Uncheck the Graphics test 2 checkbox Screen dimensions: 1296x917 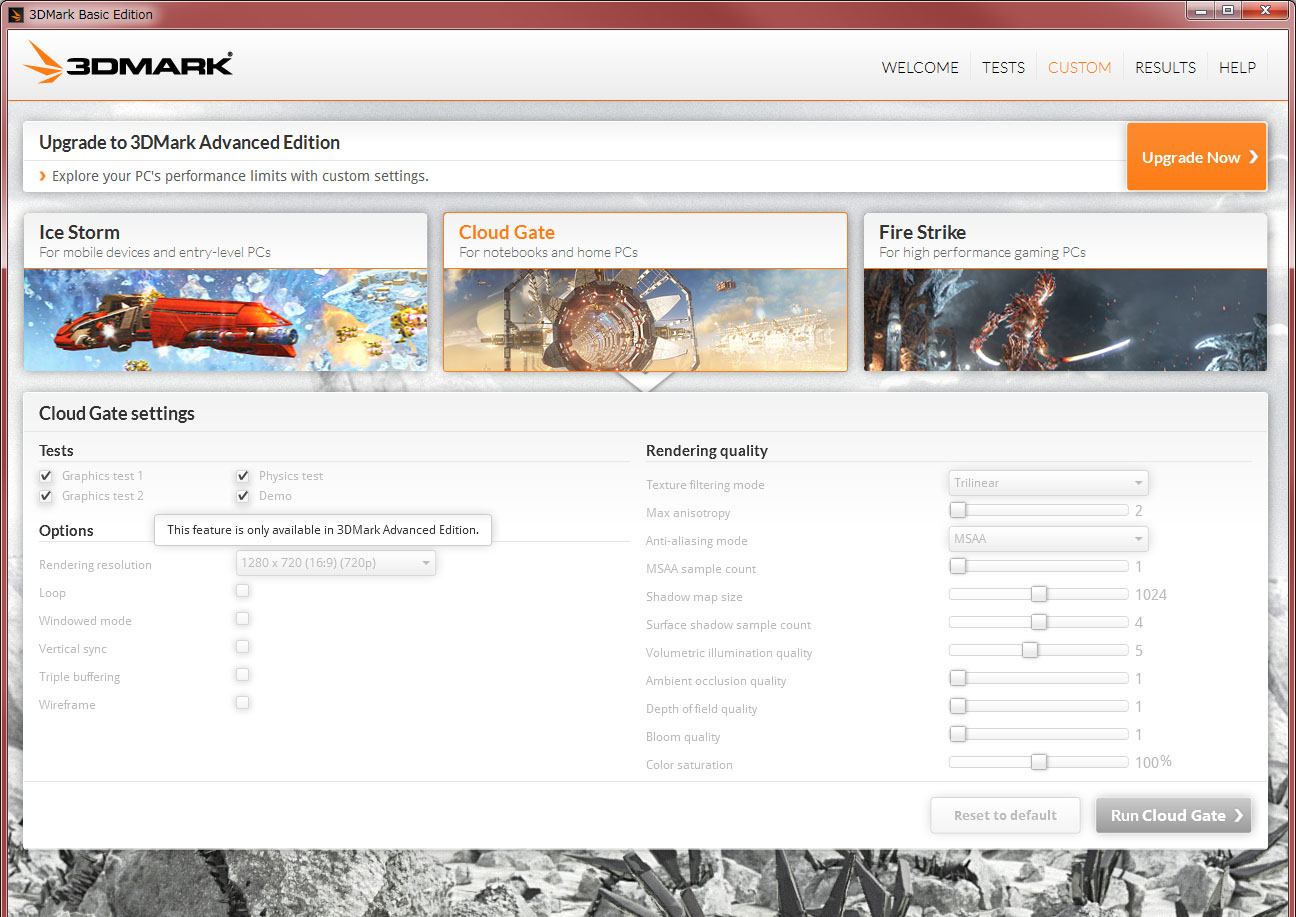point(46,496)
